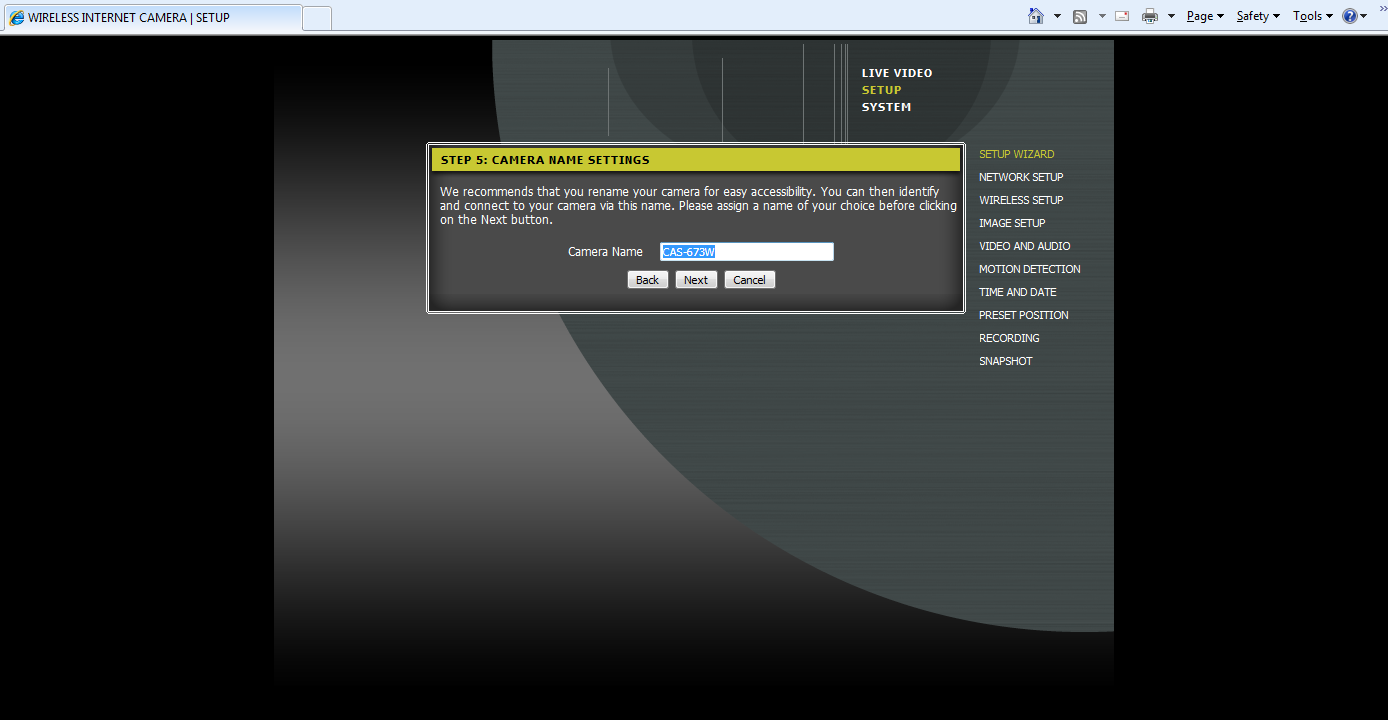Open the Tools menu
The height and width of the screenshot is (720, 1388).
[1312, 16]
